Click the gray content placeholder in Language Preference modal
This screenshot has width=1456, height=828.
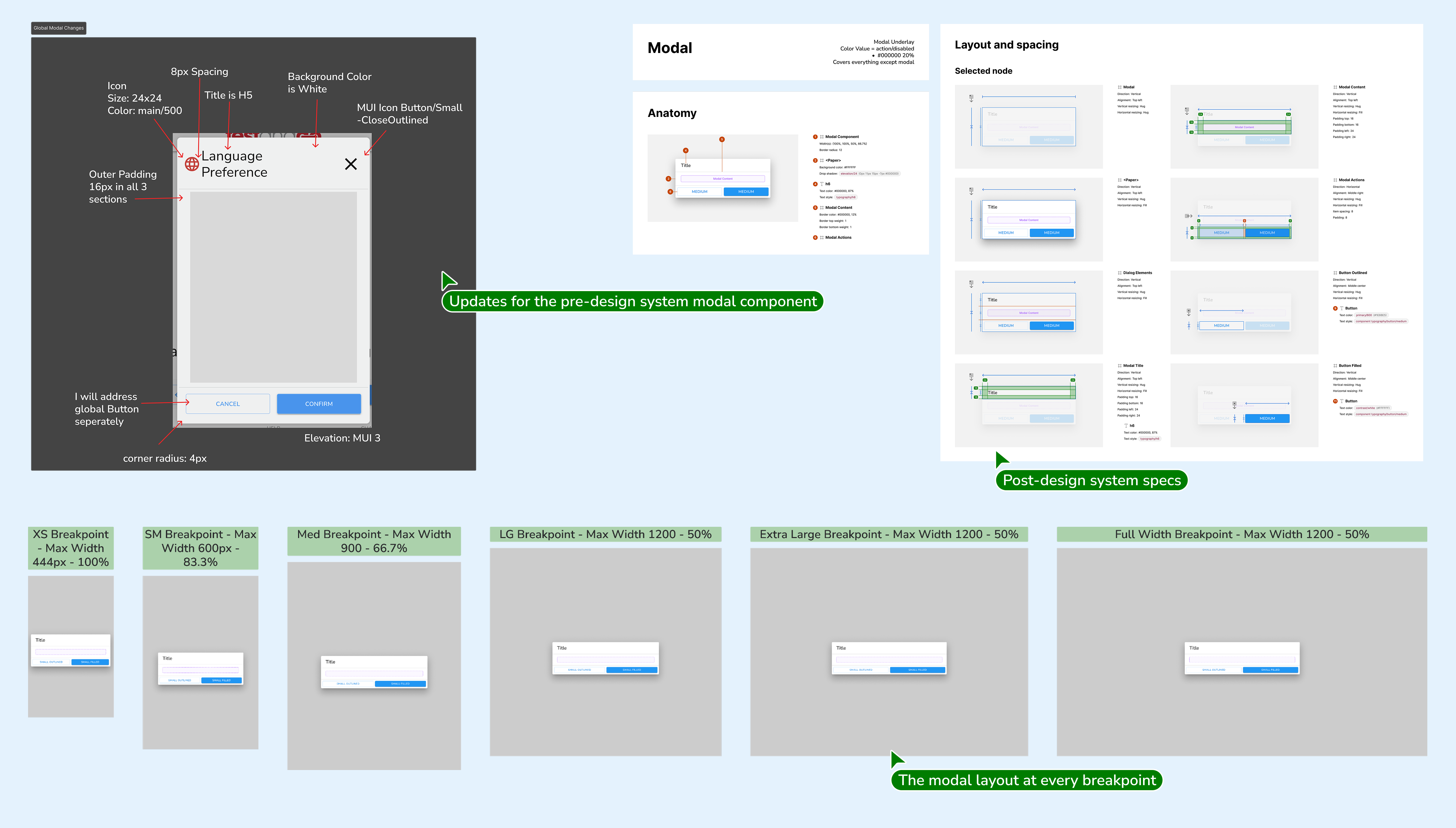[273, 287]
